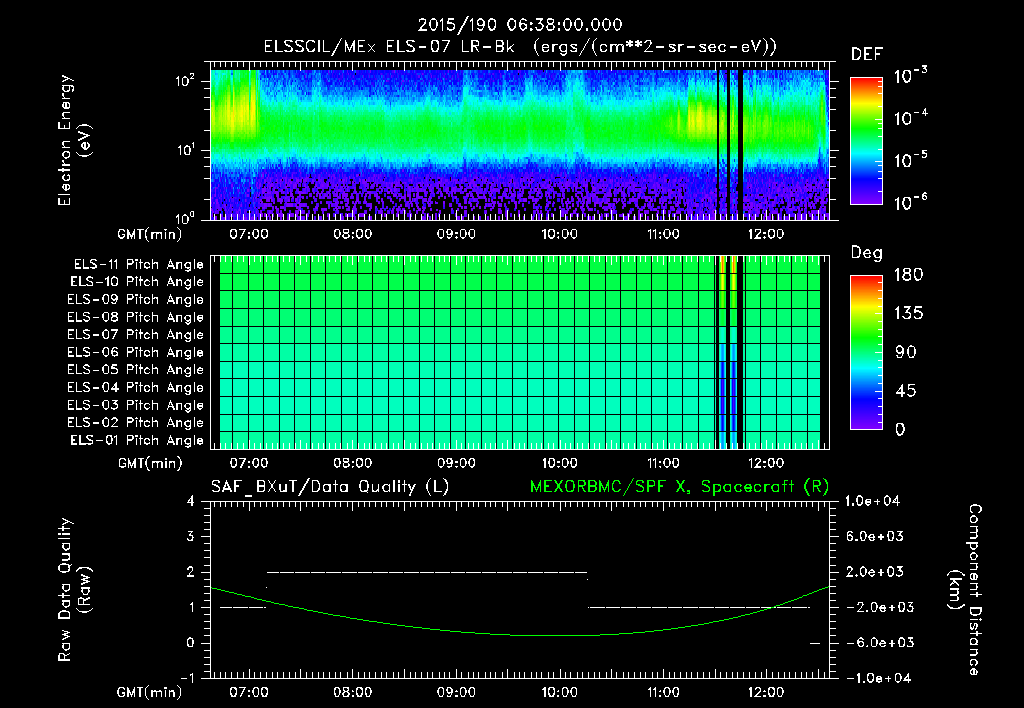Click the DEF label above the color scale
This screenshot has width=1024, height=708.
[867, 55]
